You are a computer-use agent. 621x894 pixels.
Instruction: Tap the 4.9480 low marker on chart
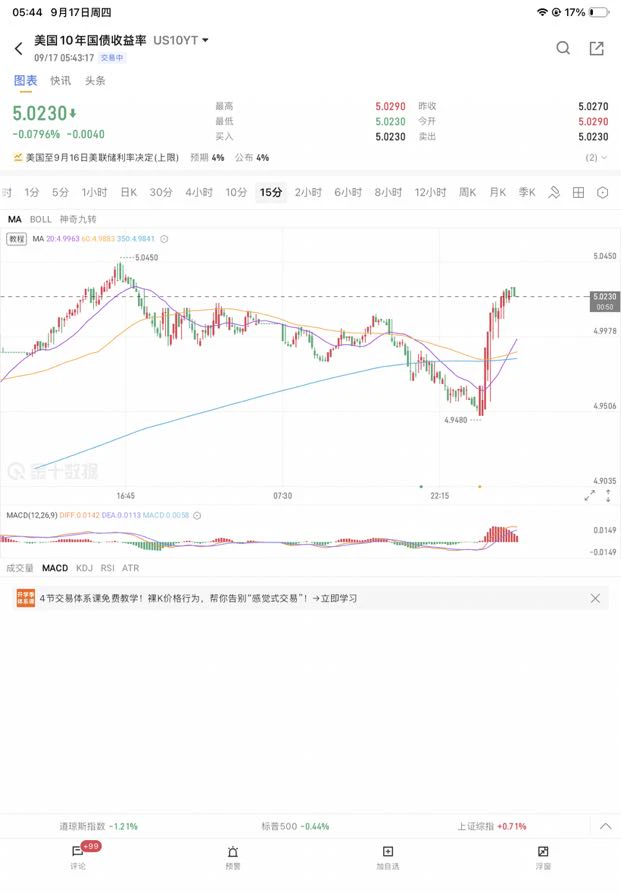click(x=456, y=420)
